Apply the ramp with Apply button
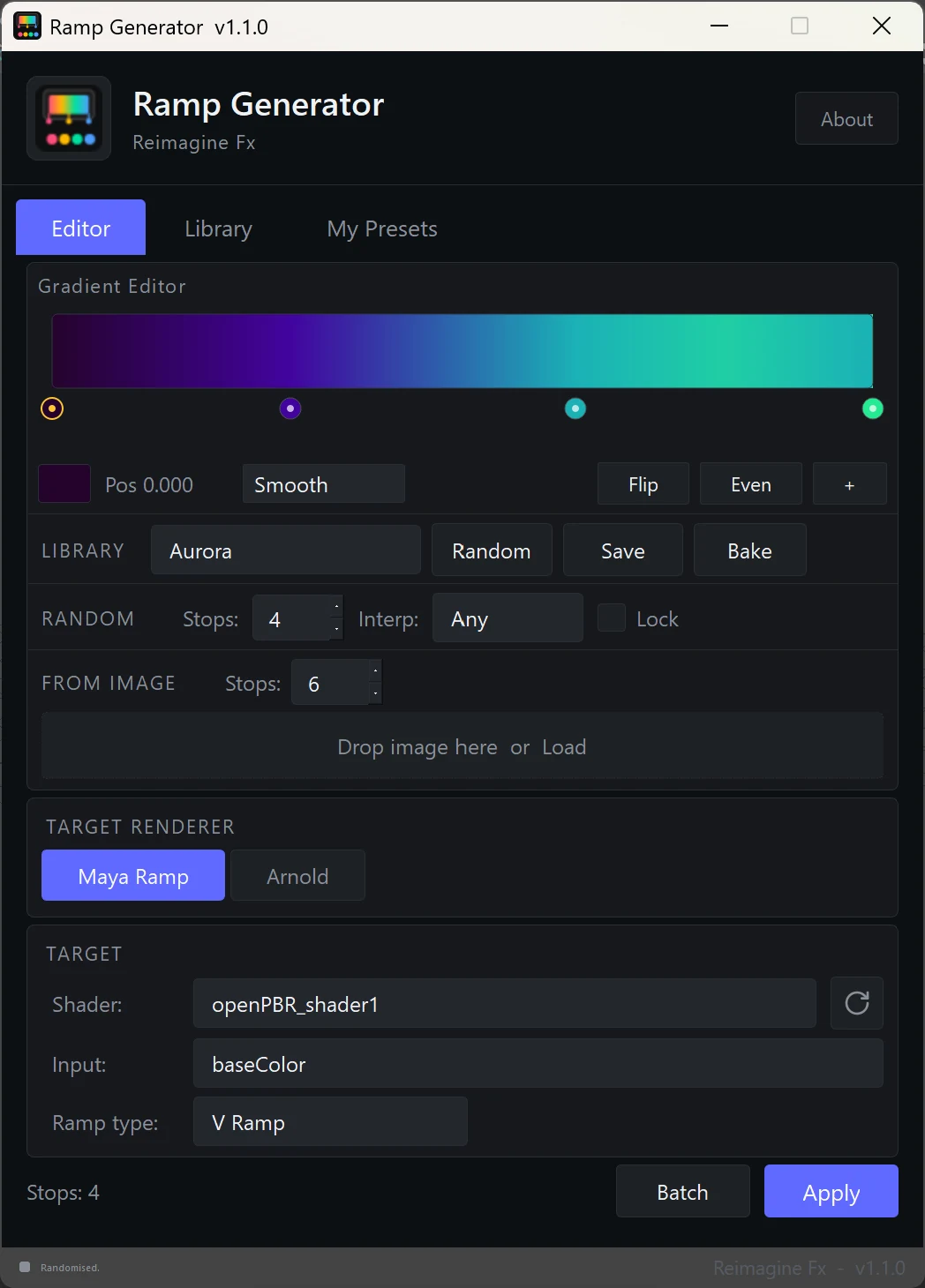925x1288 pixels. [x=831, y=1192]
